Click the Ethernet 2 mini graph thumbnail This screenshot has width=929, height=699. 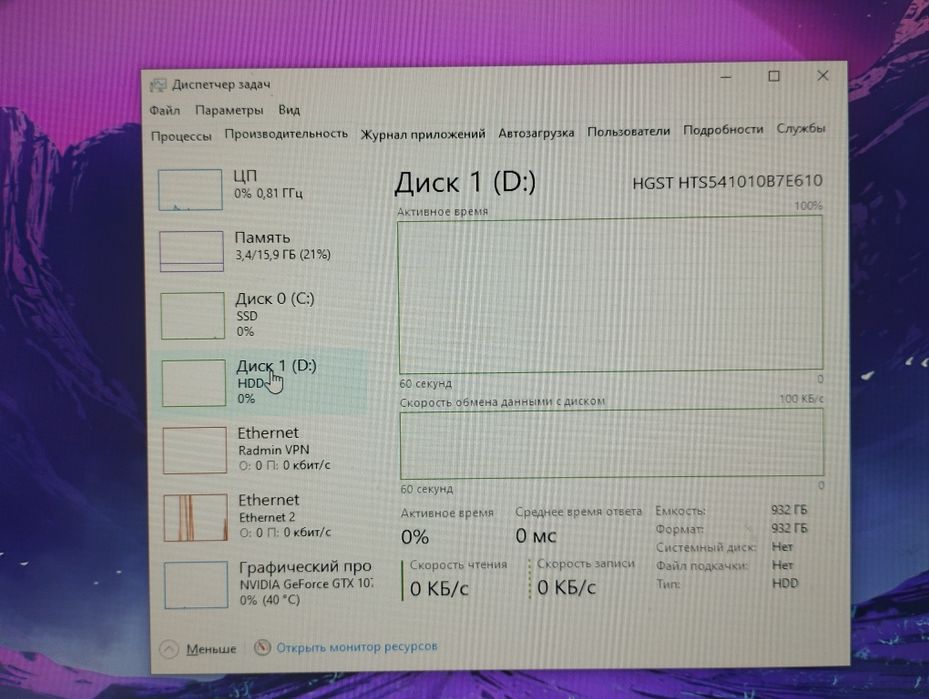(x=196, y=518)
